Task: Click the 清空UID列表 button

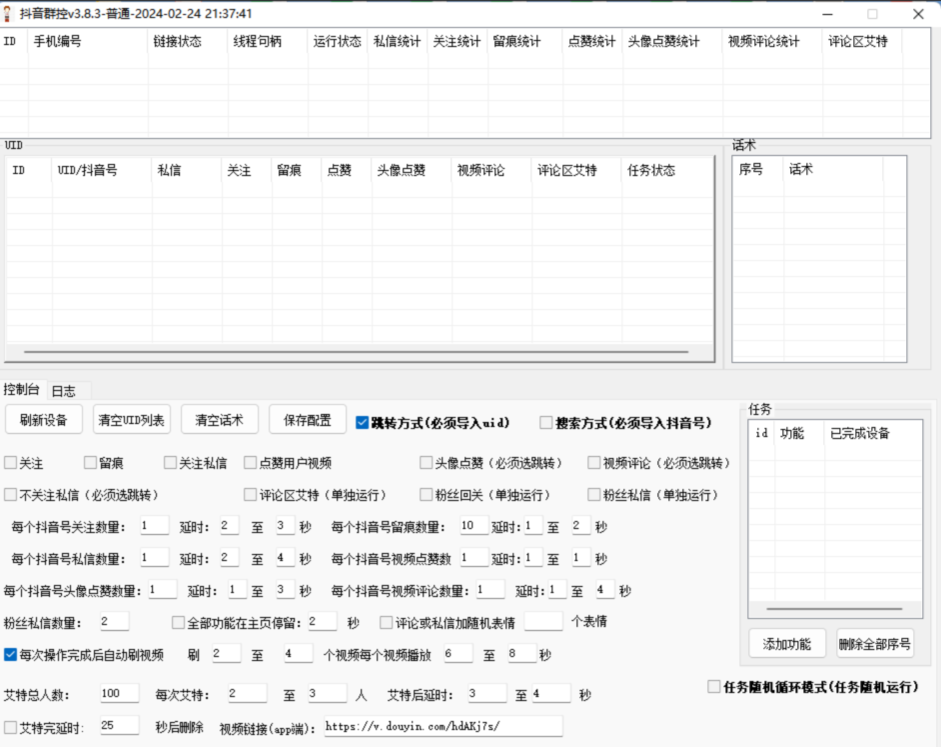Action: pos(131,419)
